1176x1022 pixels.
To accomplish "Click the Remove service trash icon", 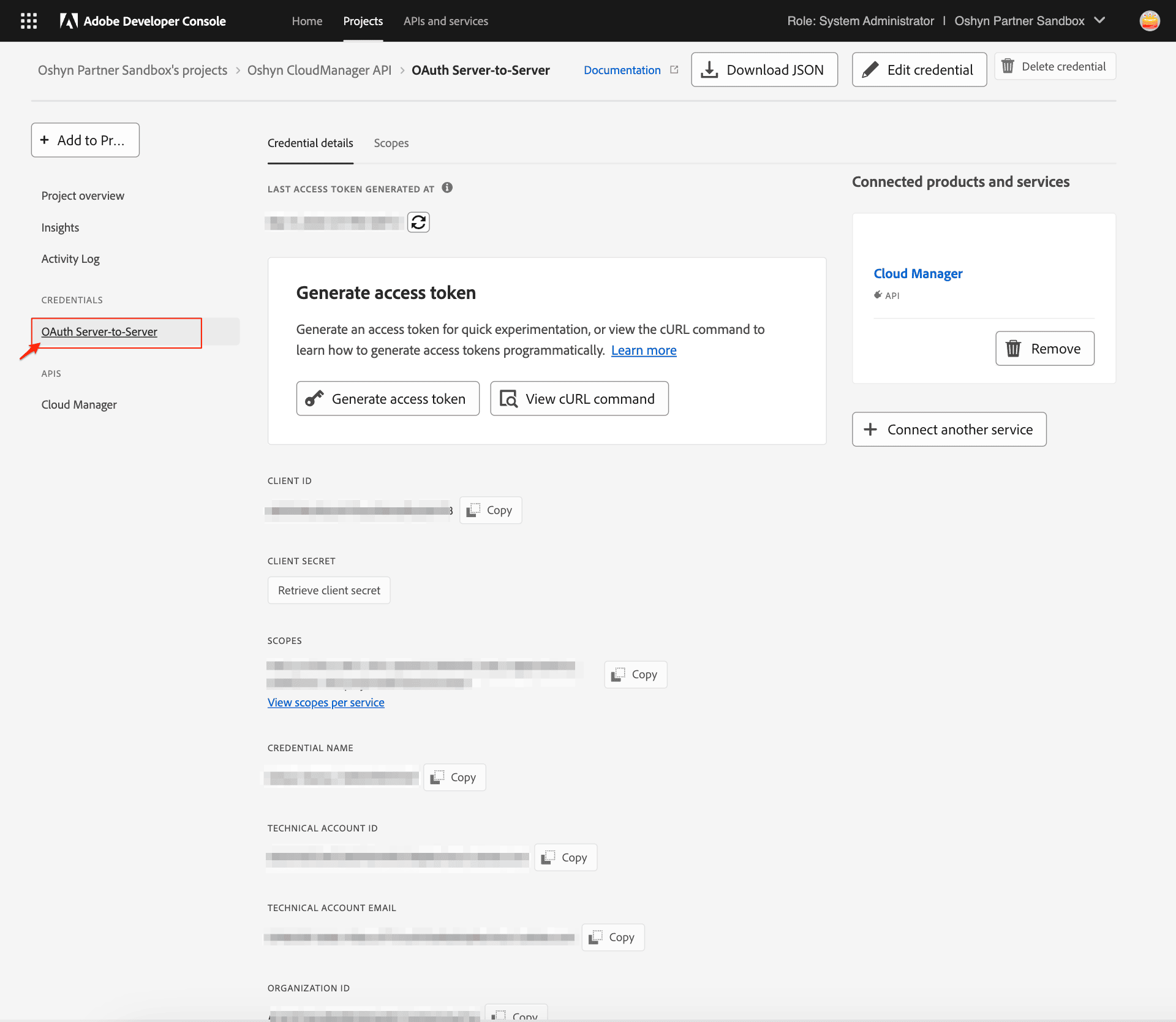I will (1012, 348).
